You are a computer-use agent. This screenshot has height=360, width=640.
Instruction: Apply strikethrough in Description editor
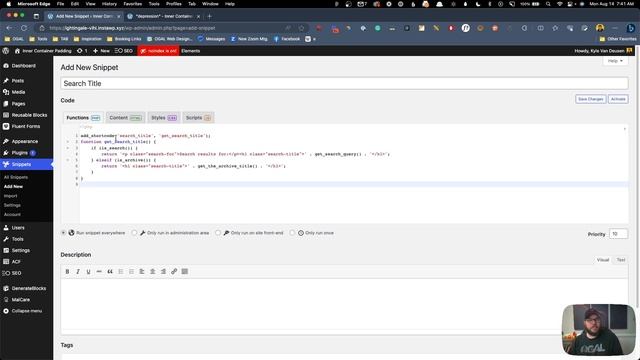click(x=99, y=271)
